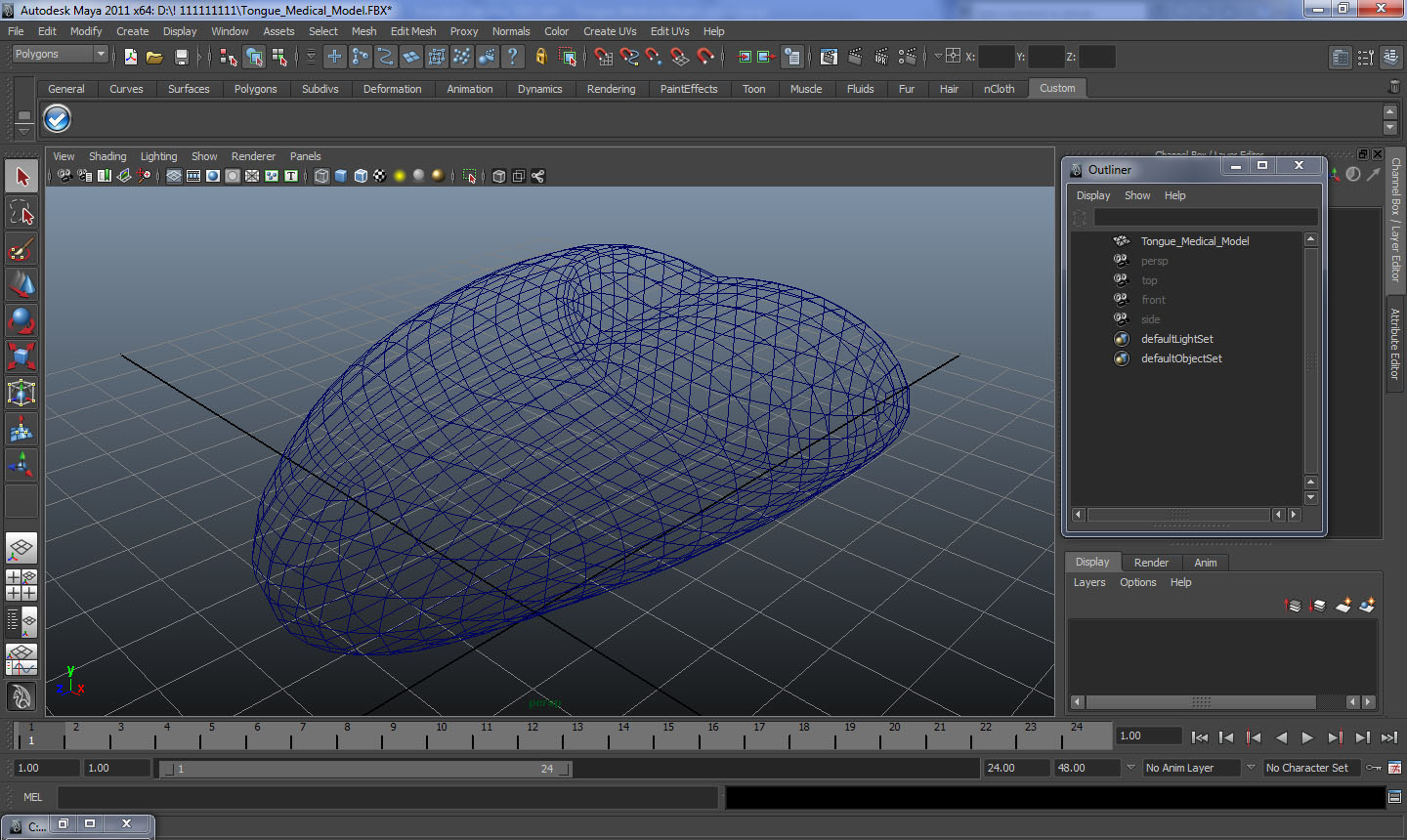Screen dimensions: 1407x840
Task: Toggle viewport grid display
Action: [174, 176]
